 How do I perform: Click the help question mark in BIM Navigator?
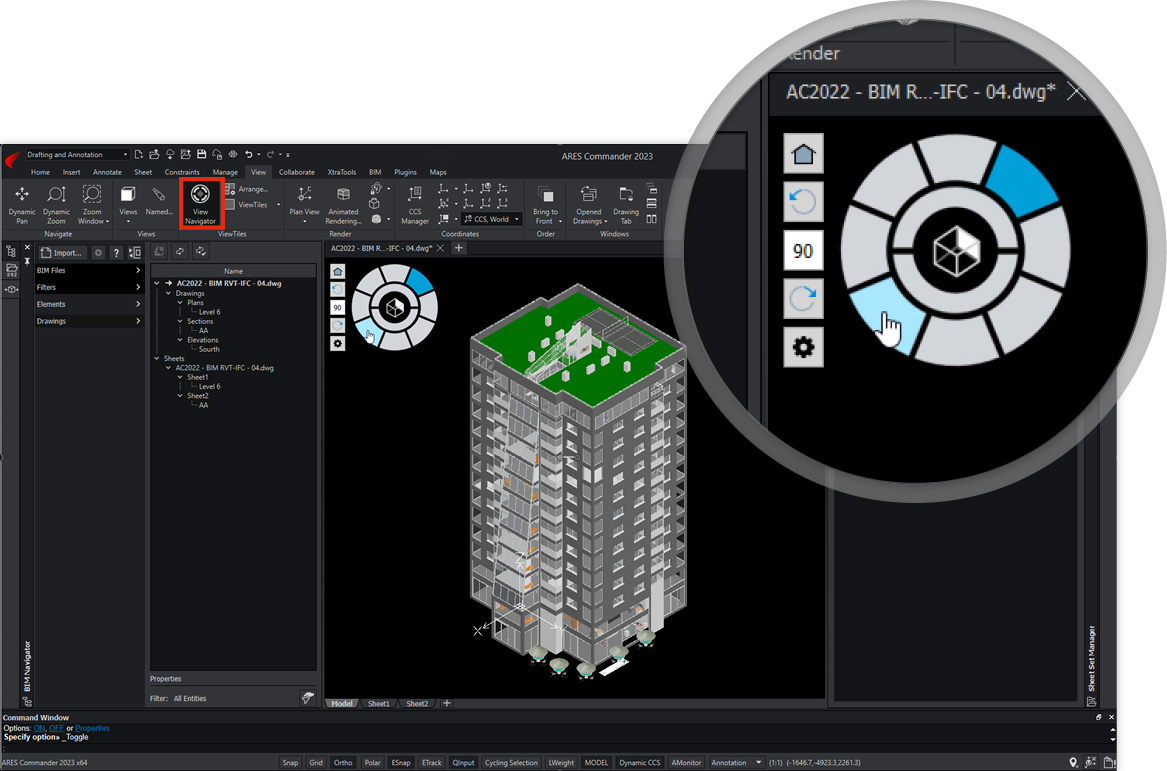tap(116, 253)
